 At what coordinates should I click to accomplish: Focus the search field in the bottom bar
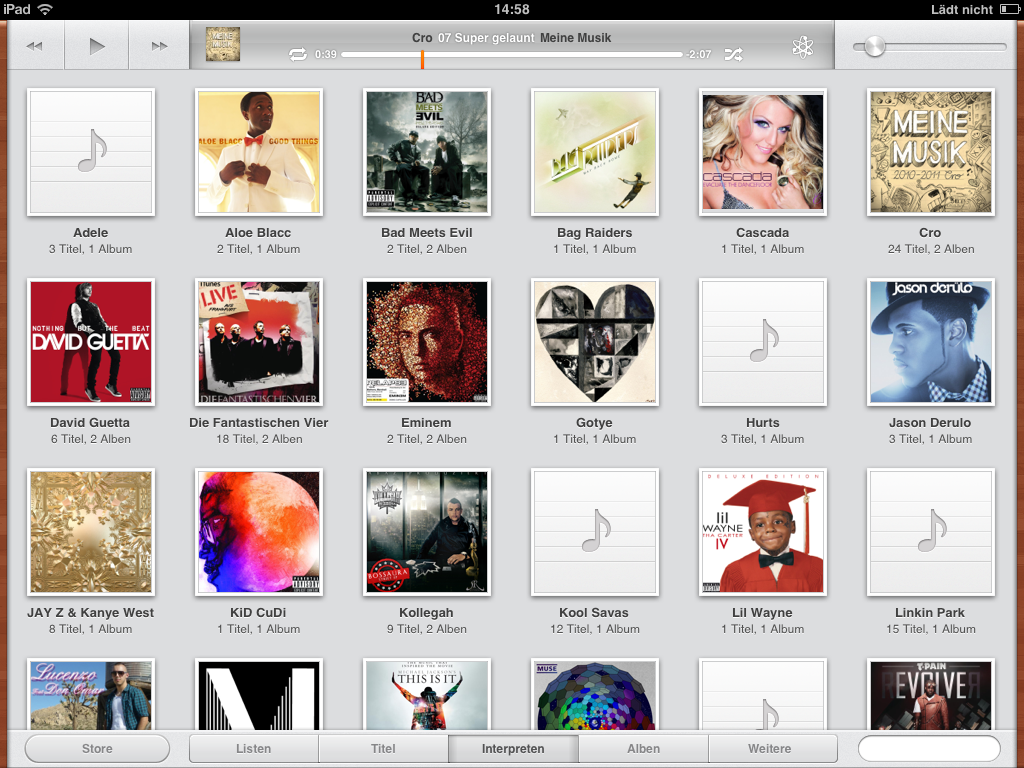929,748
